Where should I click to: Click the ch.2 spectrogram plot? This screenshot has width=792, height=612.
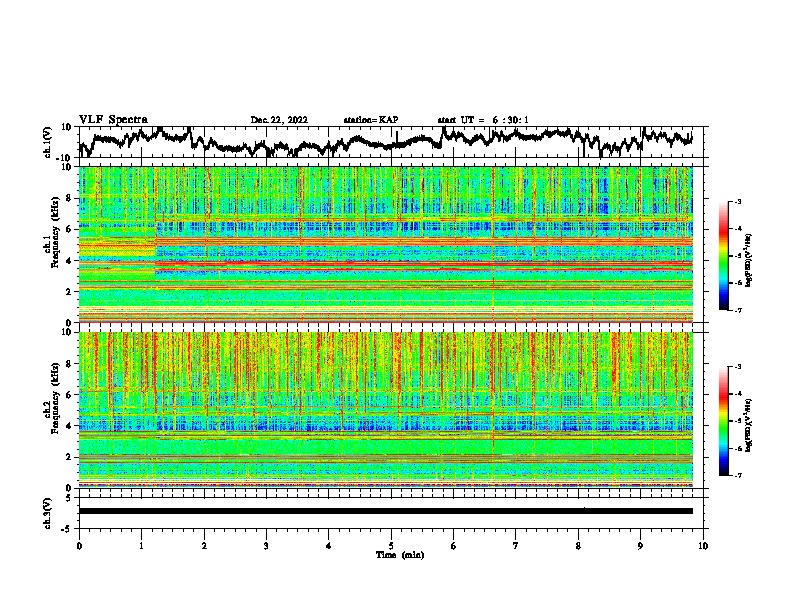coord(386,410)
